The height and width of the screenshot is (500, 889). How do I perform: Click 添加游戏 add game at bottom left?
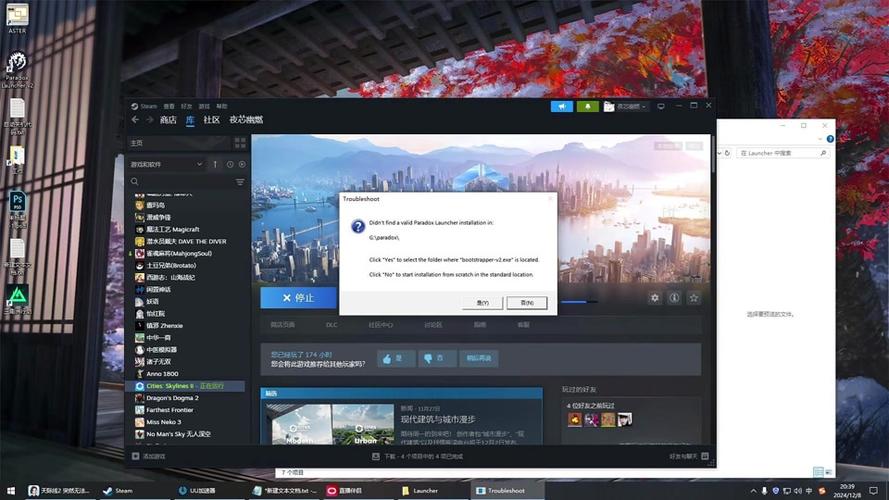(149, 456)
